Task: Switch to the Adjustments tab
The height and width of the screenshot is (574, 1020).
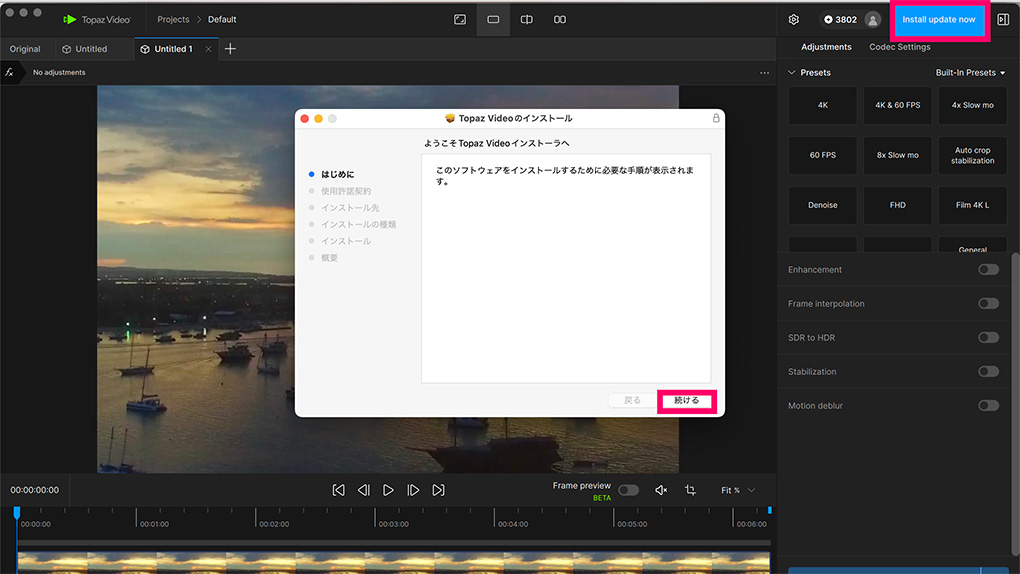Action: pos(826,47)
